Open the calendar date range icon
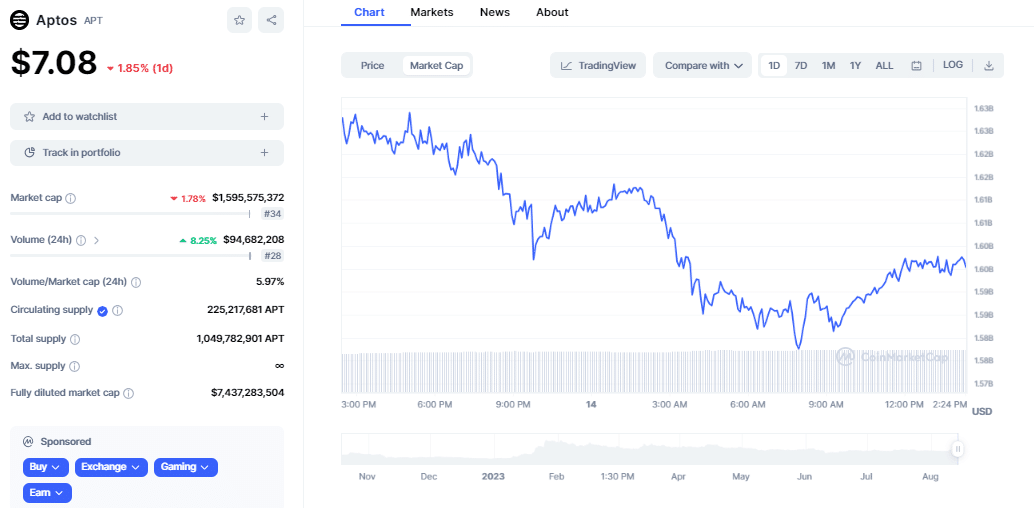The width and height of the screenshot is (1034, 508). click(x=916, y=65)
